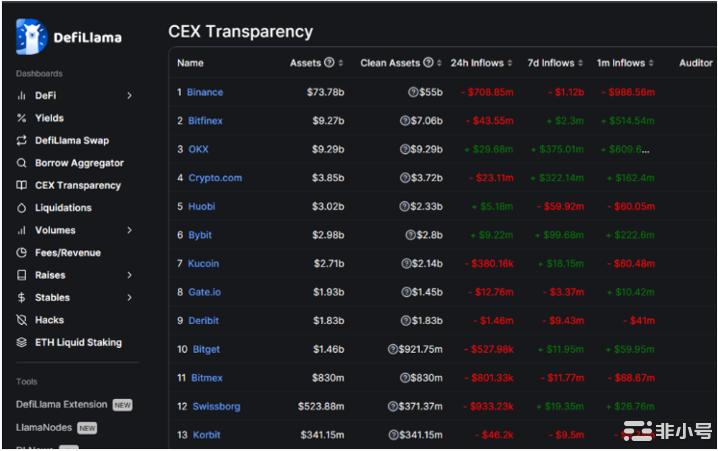This screenshot has width=718, height=451.
Task: Click the help icon next to Clean Assets
Action: 428,63
